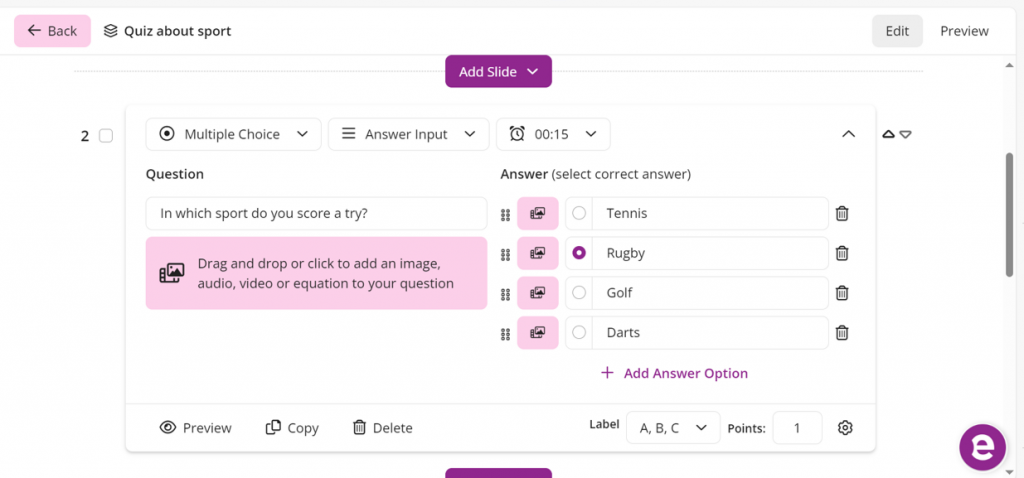The width and height of the screenshot is (1024, 478).
Task: Click the drag handle next to Golf
Action: tap(505, 294)
